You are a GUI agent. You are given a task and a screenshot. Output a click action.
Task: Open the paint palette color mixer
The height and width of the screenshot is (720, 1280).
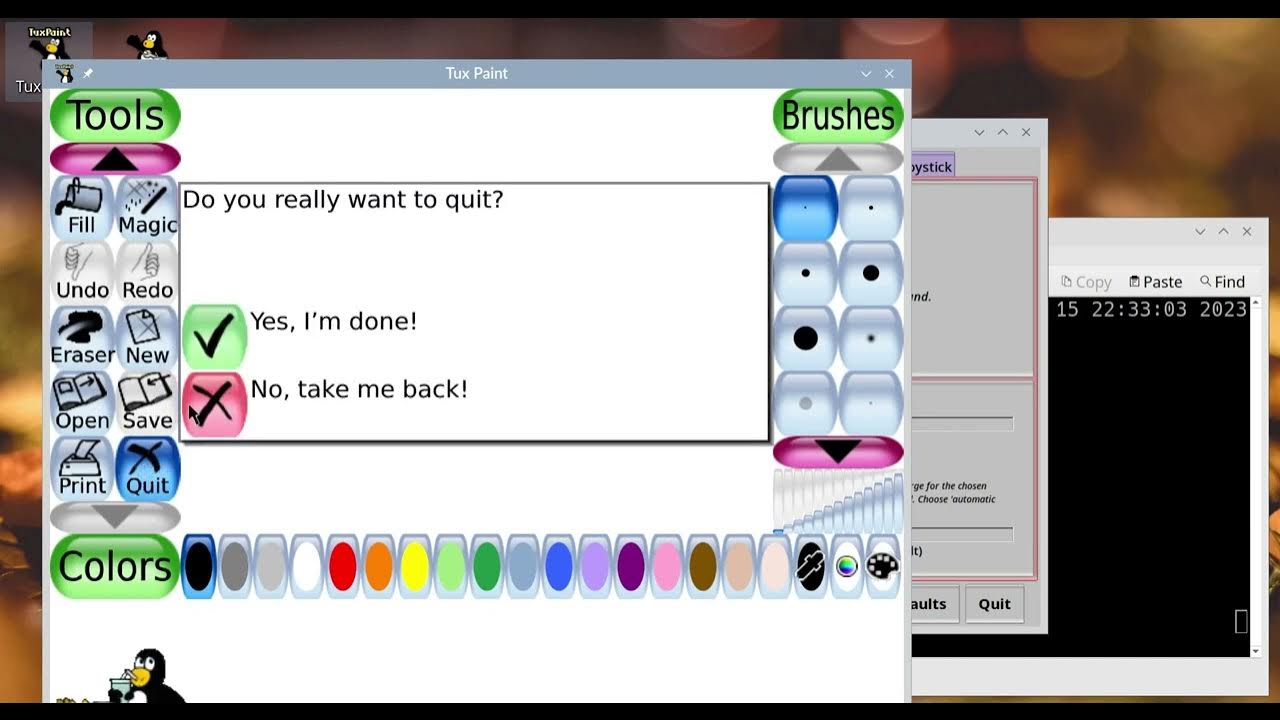pos(883,567)
